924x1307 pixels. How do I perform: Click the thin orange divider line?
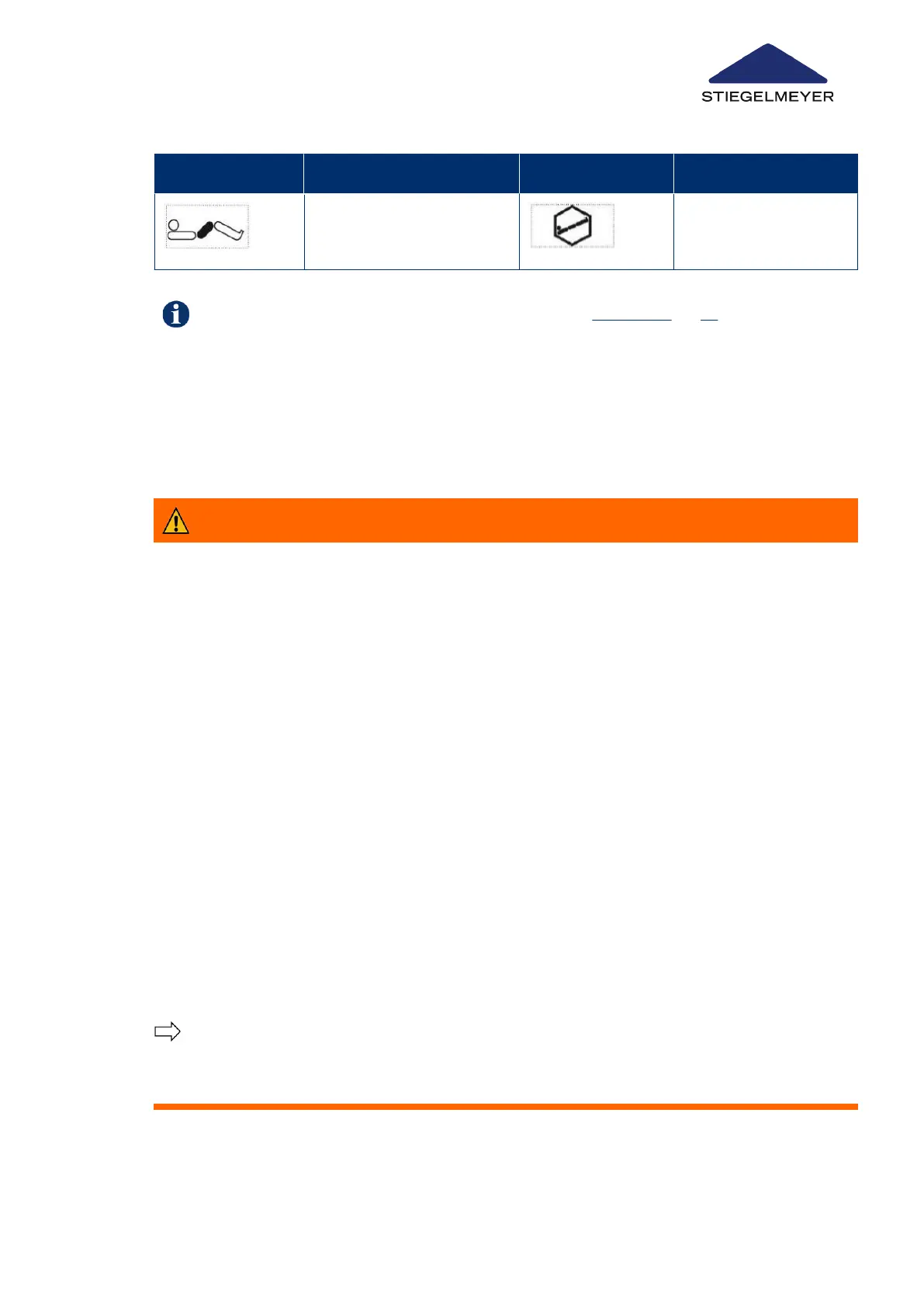(x=505, y=1107)
